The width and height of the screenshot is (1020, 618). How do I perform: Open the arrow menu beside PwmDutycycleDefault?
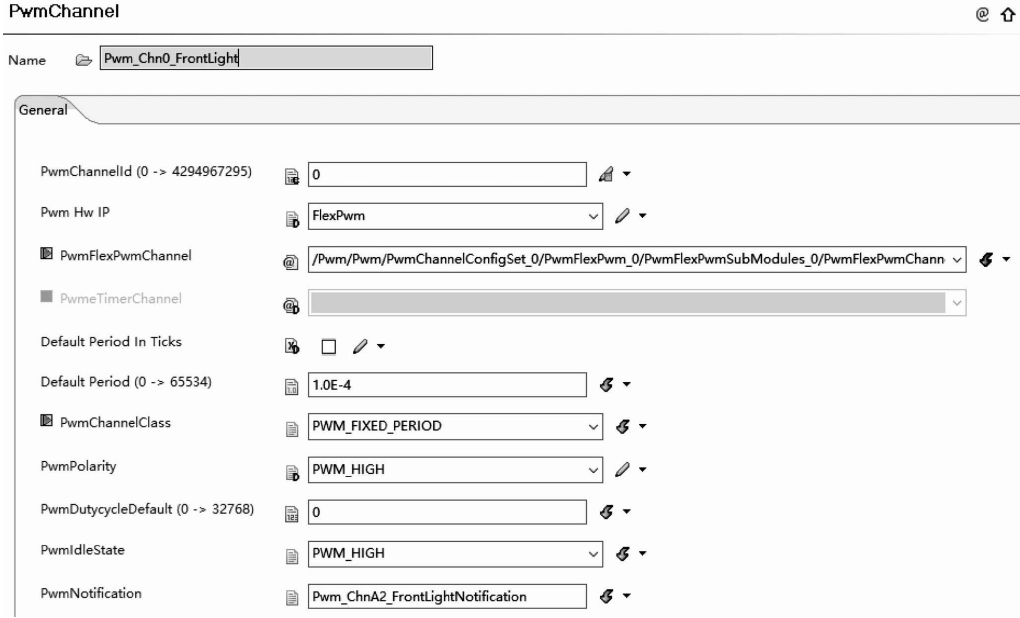(x=626, y=511)
